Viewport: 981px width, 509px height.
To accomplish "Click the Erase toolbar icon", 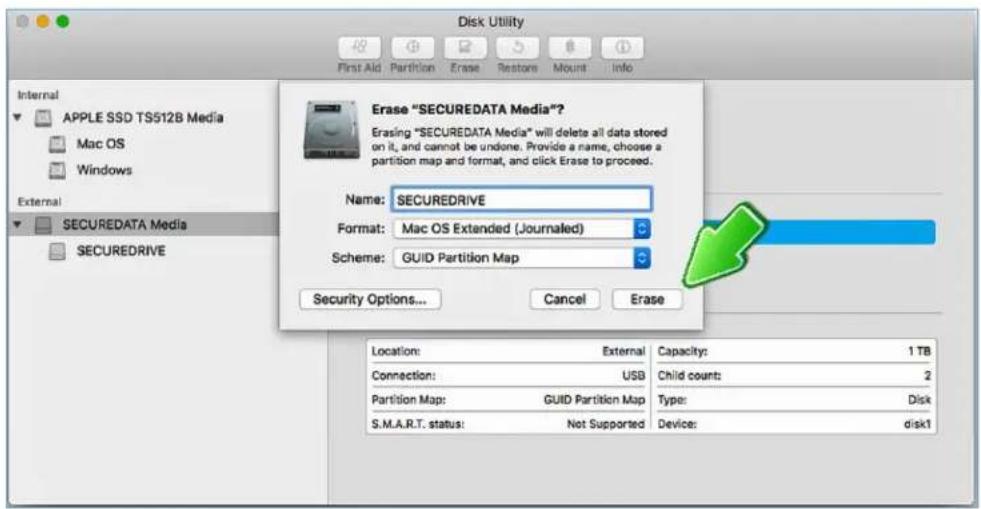I will pyautogui.click(x=465, y=48).
